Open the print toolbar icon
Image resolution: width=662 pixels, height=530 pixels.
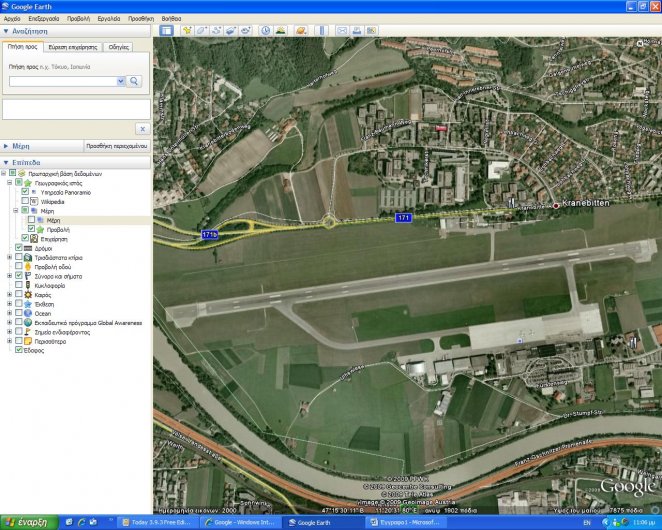pos(356,30)
